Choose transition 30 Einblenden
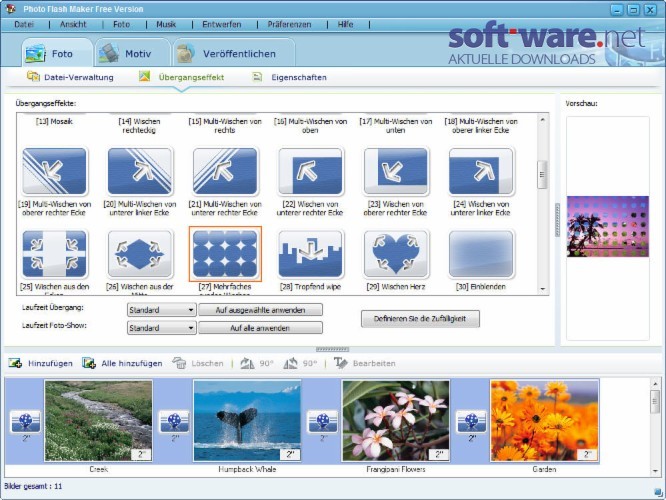Viewport: 666px width, 500px height. click(x=481, y=254)
